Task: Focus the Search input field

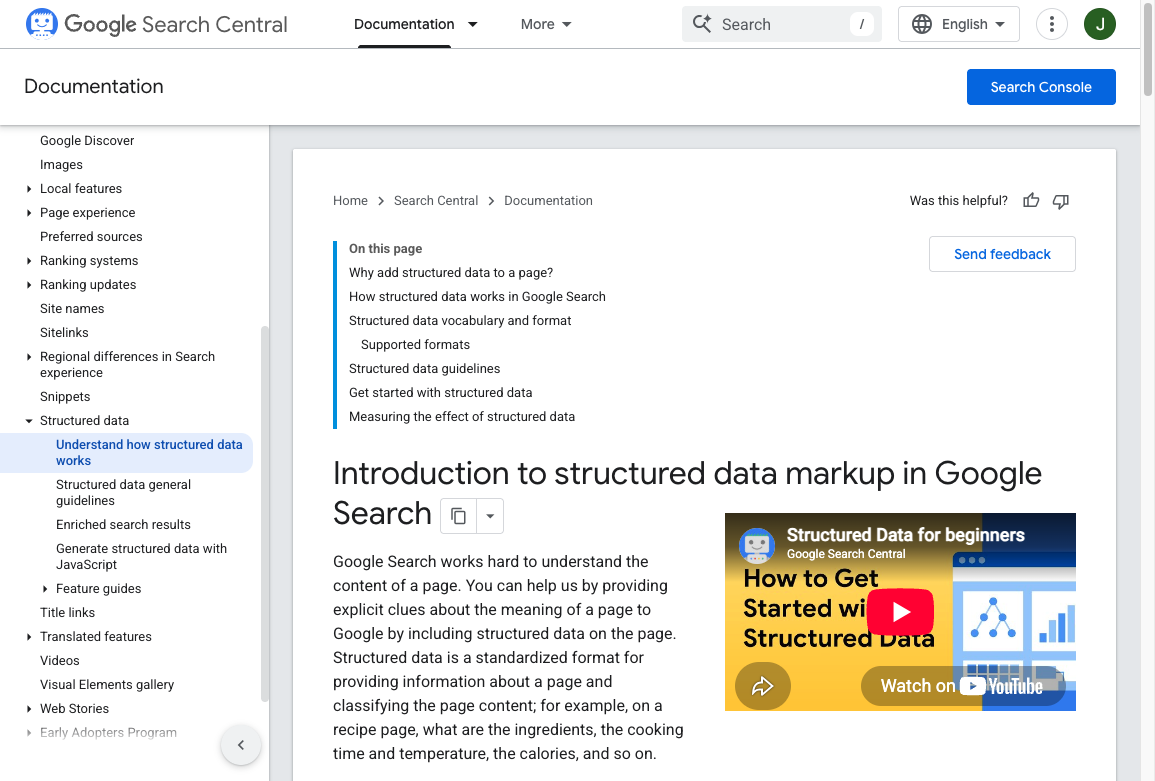Action: [782, 24]
